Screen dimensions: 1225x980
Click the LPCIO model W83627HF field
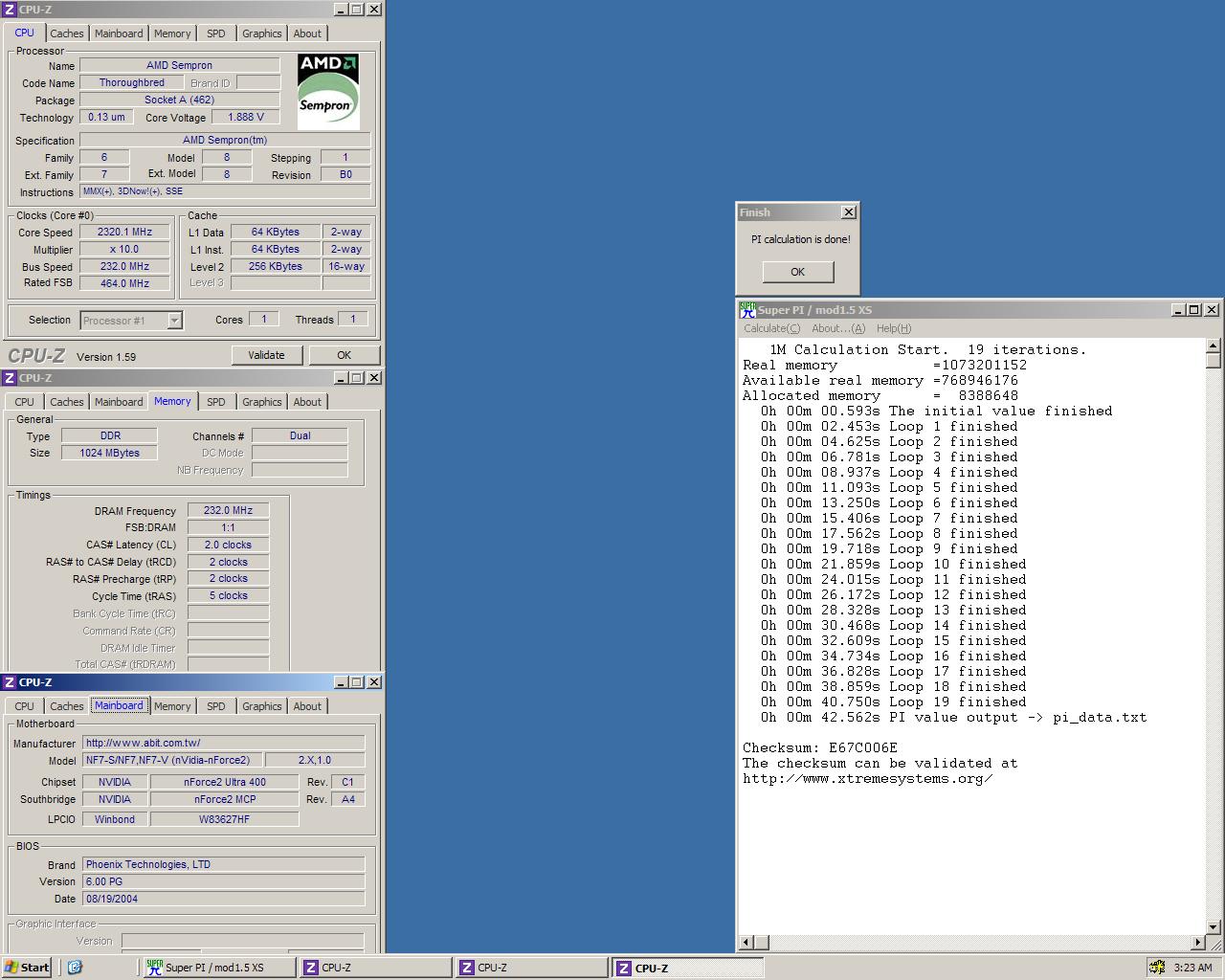[224, 819]
